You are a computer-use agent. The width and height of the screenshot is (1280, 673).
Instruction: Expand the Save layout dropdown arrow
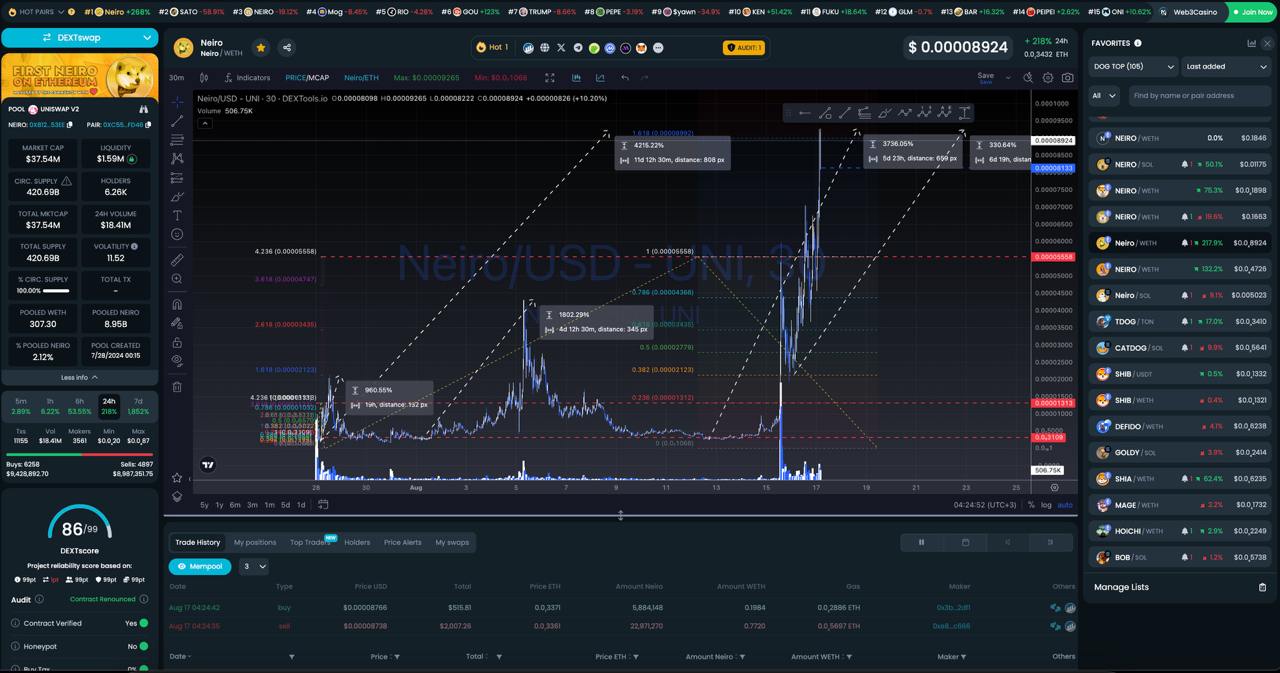pyautogui.click(x=1008, y=77)
